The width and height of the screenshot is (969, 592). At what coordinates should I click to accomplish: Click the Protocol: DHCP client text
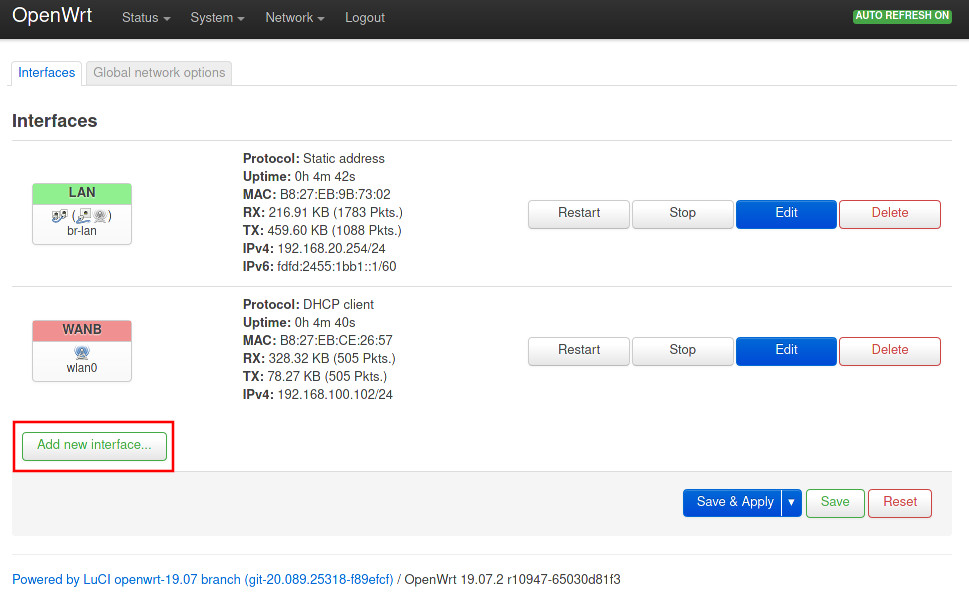308,305
